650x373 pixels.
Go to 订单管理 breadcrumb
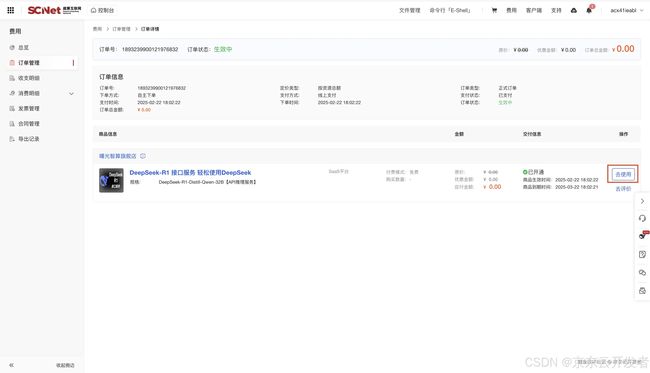pos(121,29)
